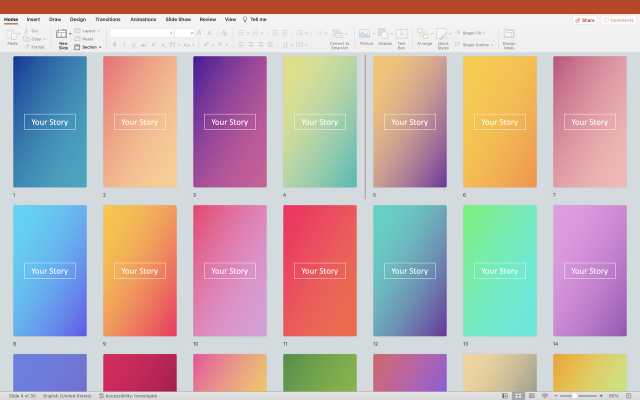This screenshot has height=400, width=640.
Task: Insert a picture using the Picture icon
Action: point(365,34)
